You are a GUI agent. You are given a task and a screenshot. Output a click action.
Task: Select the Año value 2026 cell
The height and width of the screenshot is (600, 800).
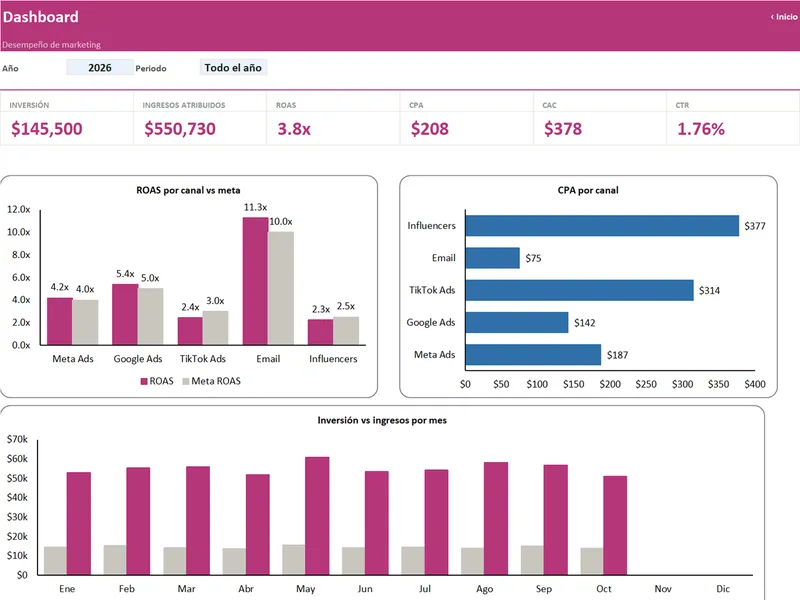tap(100, 68)
